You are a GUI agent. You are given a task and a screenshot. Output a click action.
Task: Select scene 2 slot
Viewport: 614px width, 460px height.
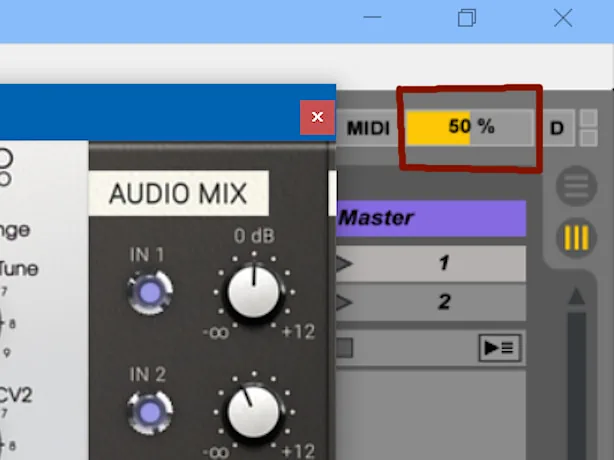coord(431,303)
